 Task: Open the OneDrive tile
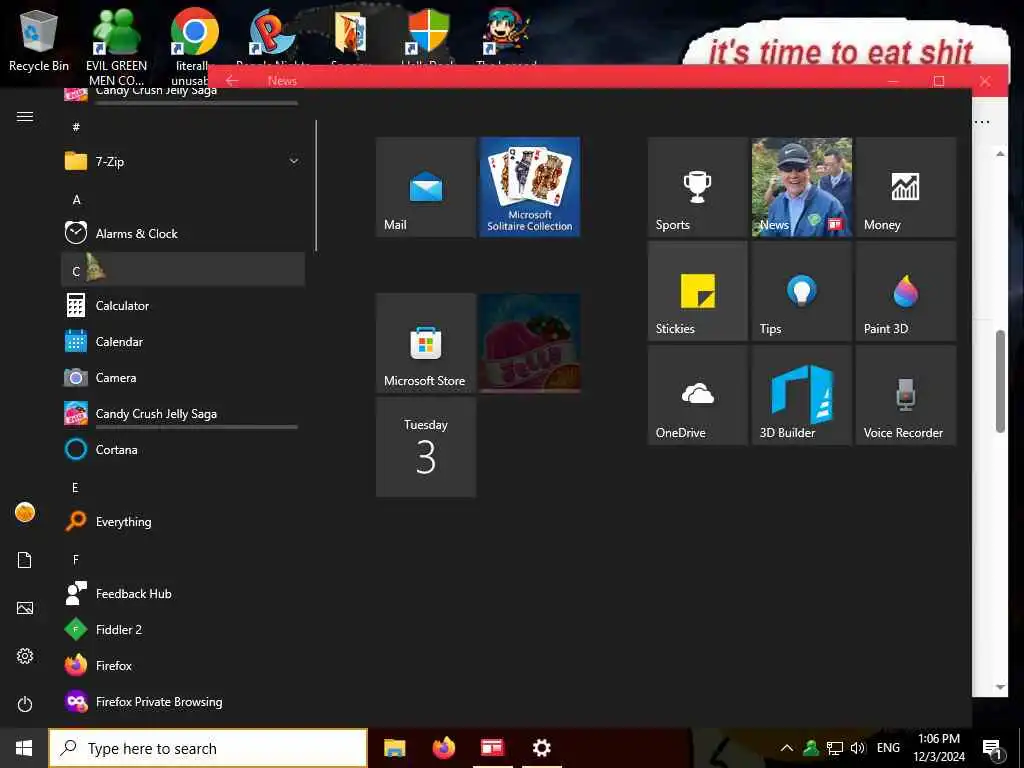pyautogui.click(x=697, y=395)
